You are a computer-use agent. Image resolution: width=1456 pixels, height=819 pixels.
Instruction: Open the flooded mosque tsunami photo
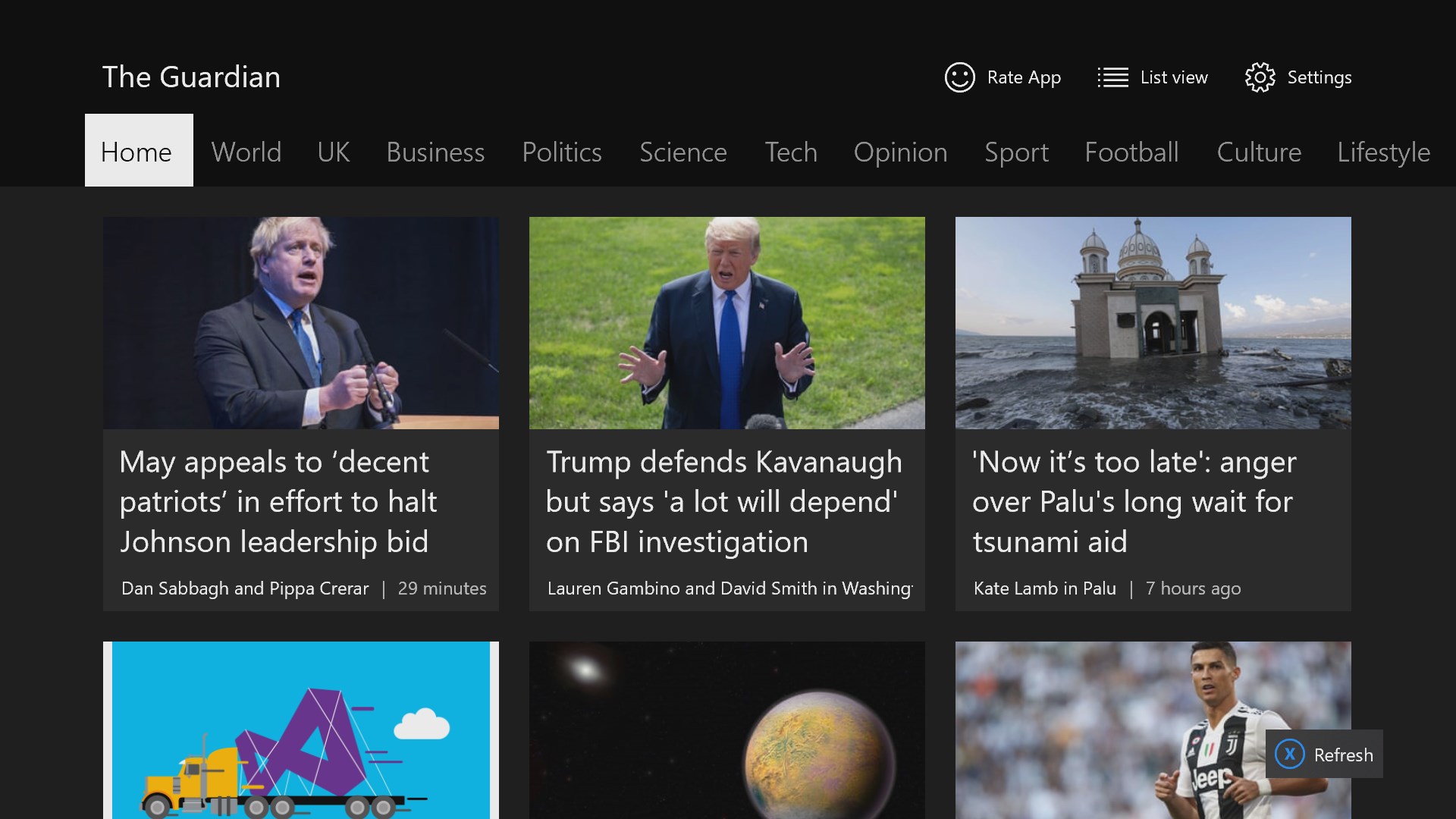[x=1153, y=323]
